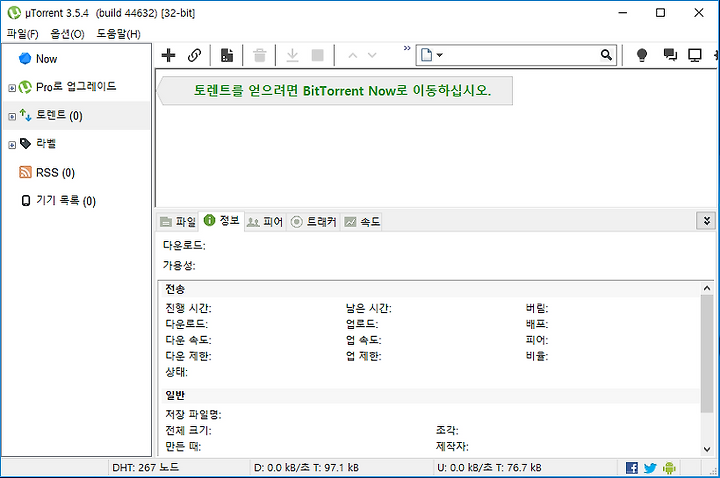Screen dimensions: 720x478
Task: Switch to the 정보 tab
Action: coord(222,221)
